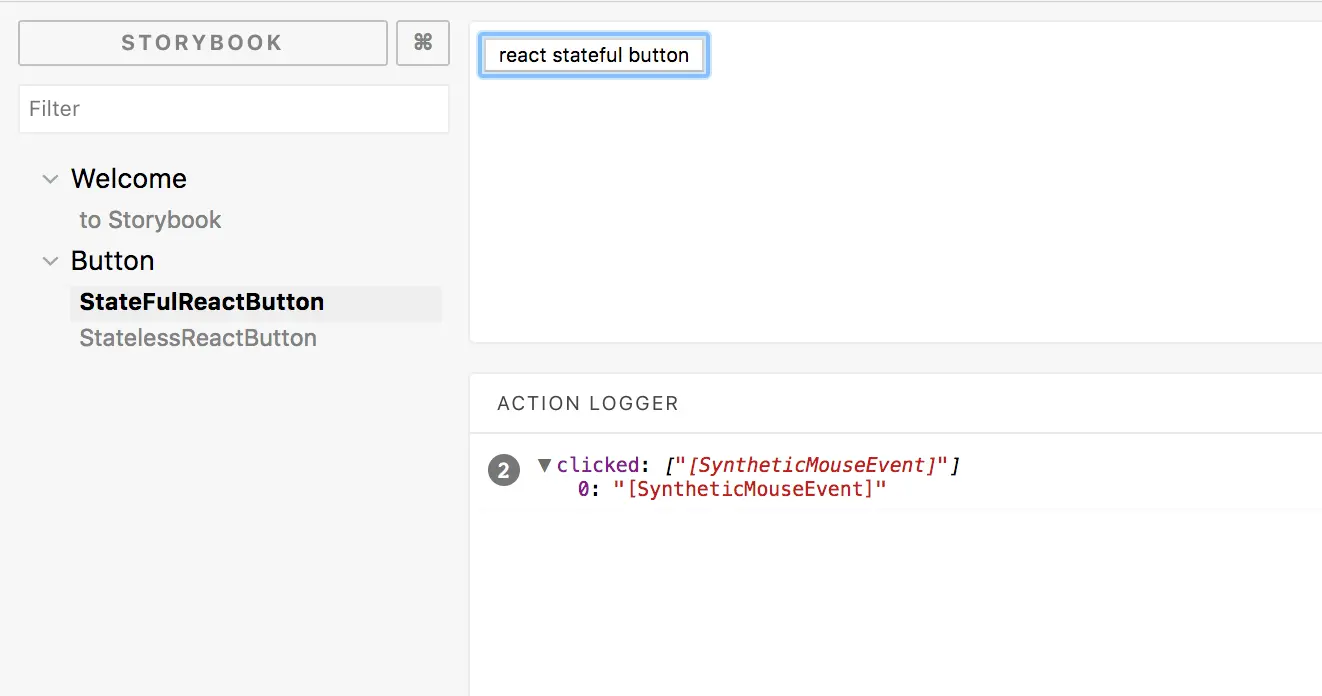
Task: Select the Button story group
Action: [x=113, y=261]
